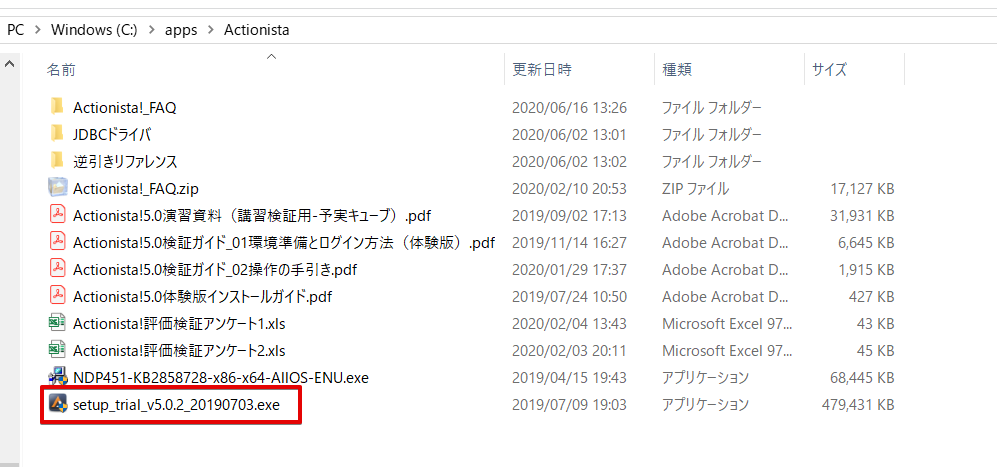This screenshot has width=997, height=467.
Task: Click date 2020/02/10 20:53
Action: 569,188
